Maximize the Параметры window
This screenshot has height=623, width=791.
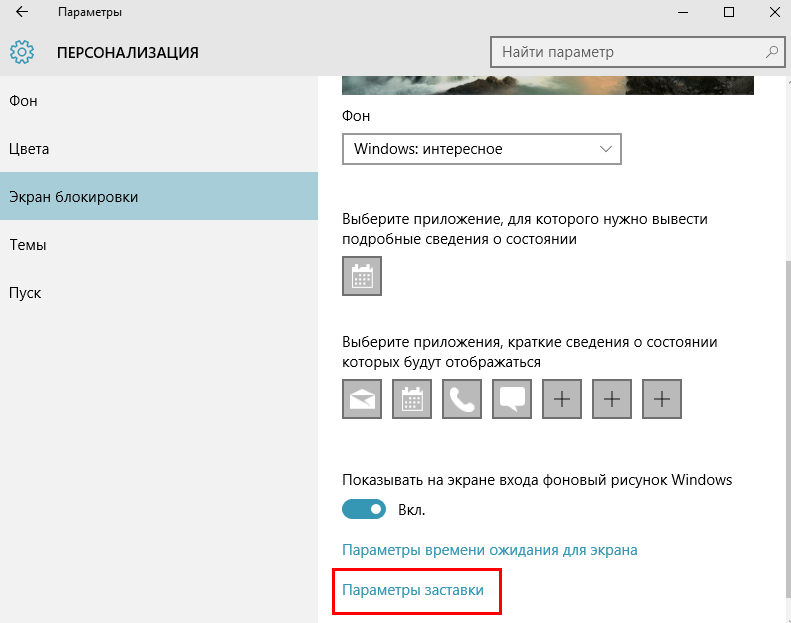[728, 12]
